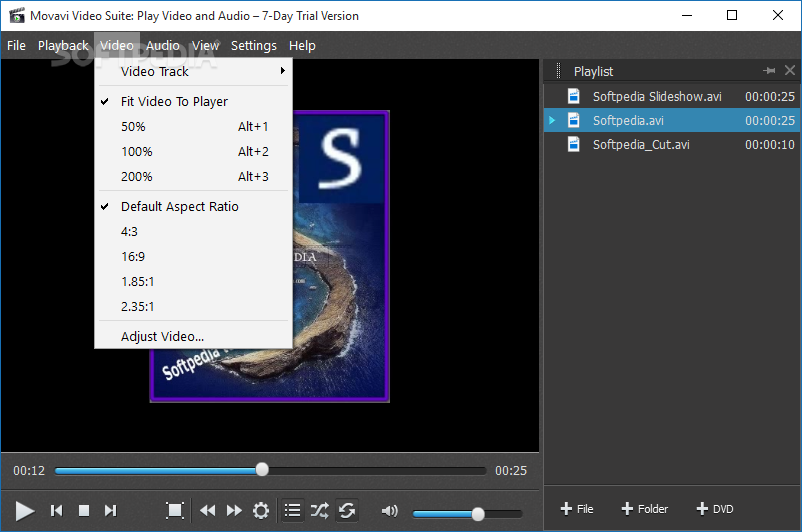Screen dimensions: 802x532
Task: Add a File to the playlist
Action: [x=577, y=509]
